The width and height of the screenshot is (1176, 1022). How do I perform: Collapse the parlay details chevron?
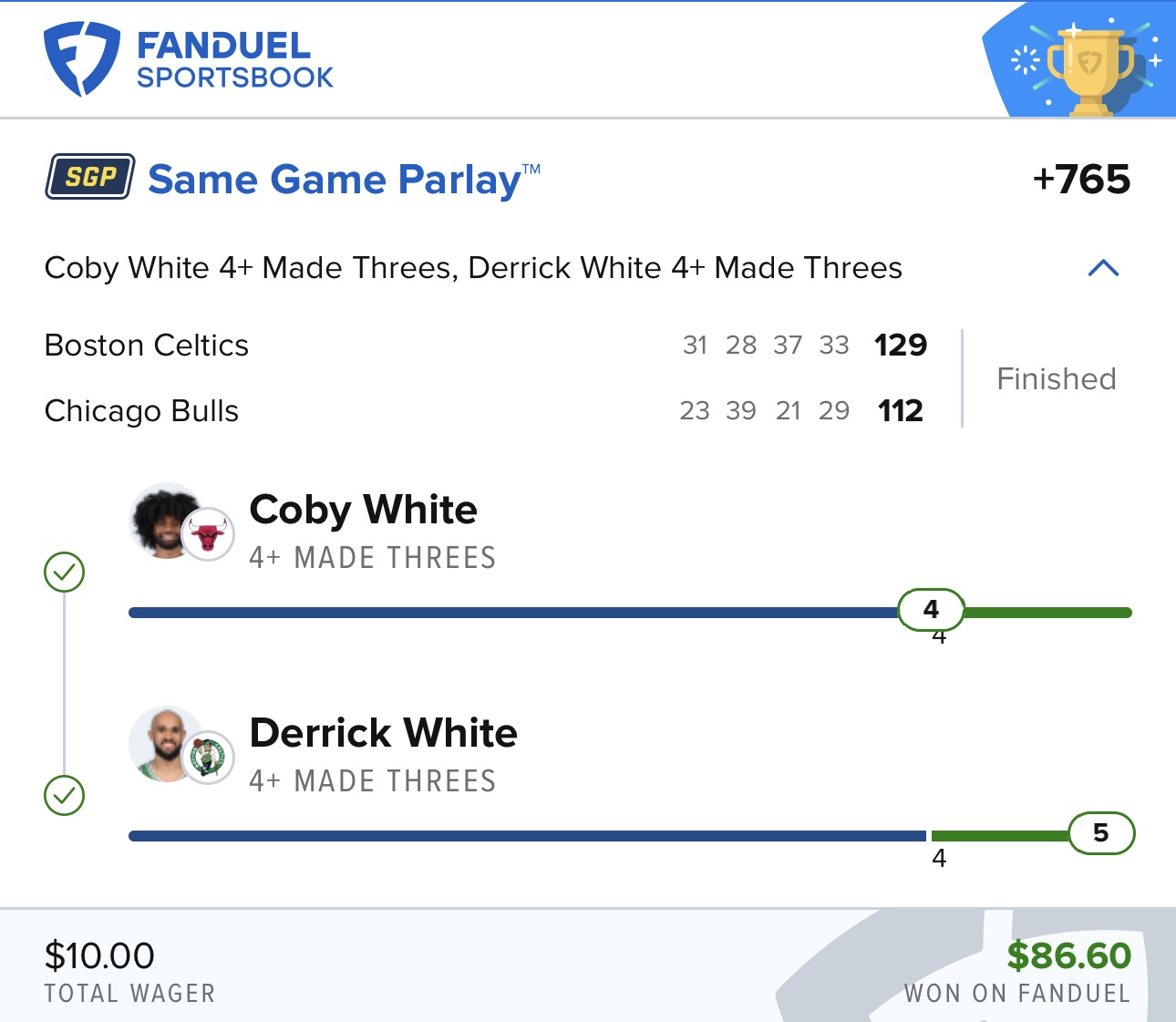1103,268
